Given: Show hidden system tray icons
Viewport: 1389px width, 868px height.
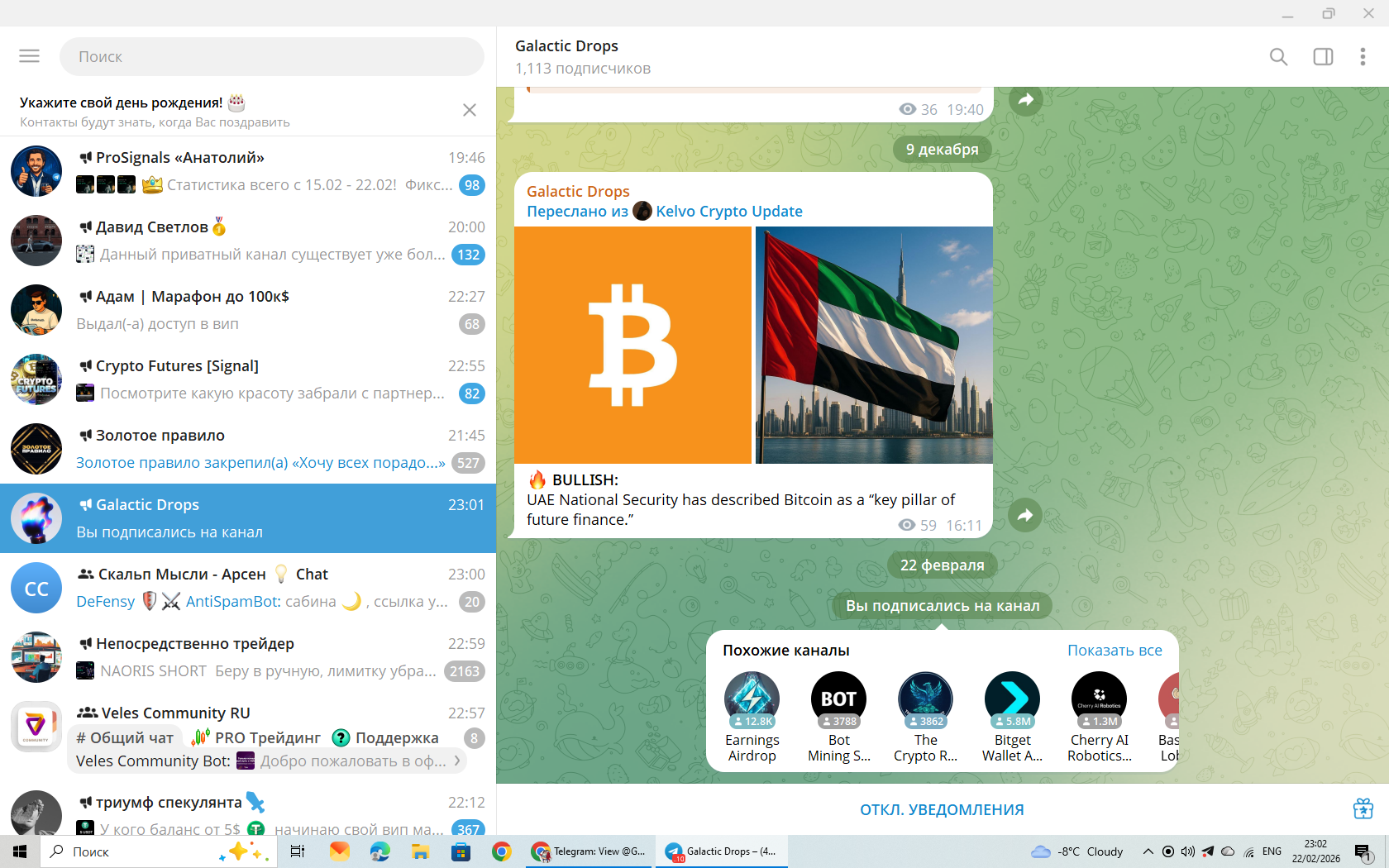Looking at the screenshot, I should coord(1148,851).
